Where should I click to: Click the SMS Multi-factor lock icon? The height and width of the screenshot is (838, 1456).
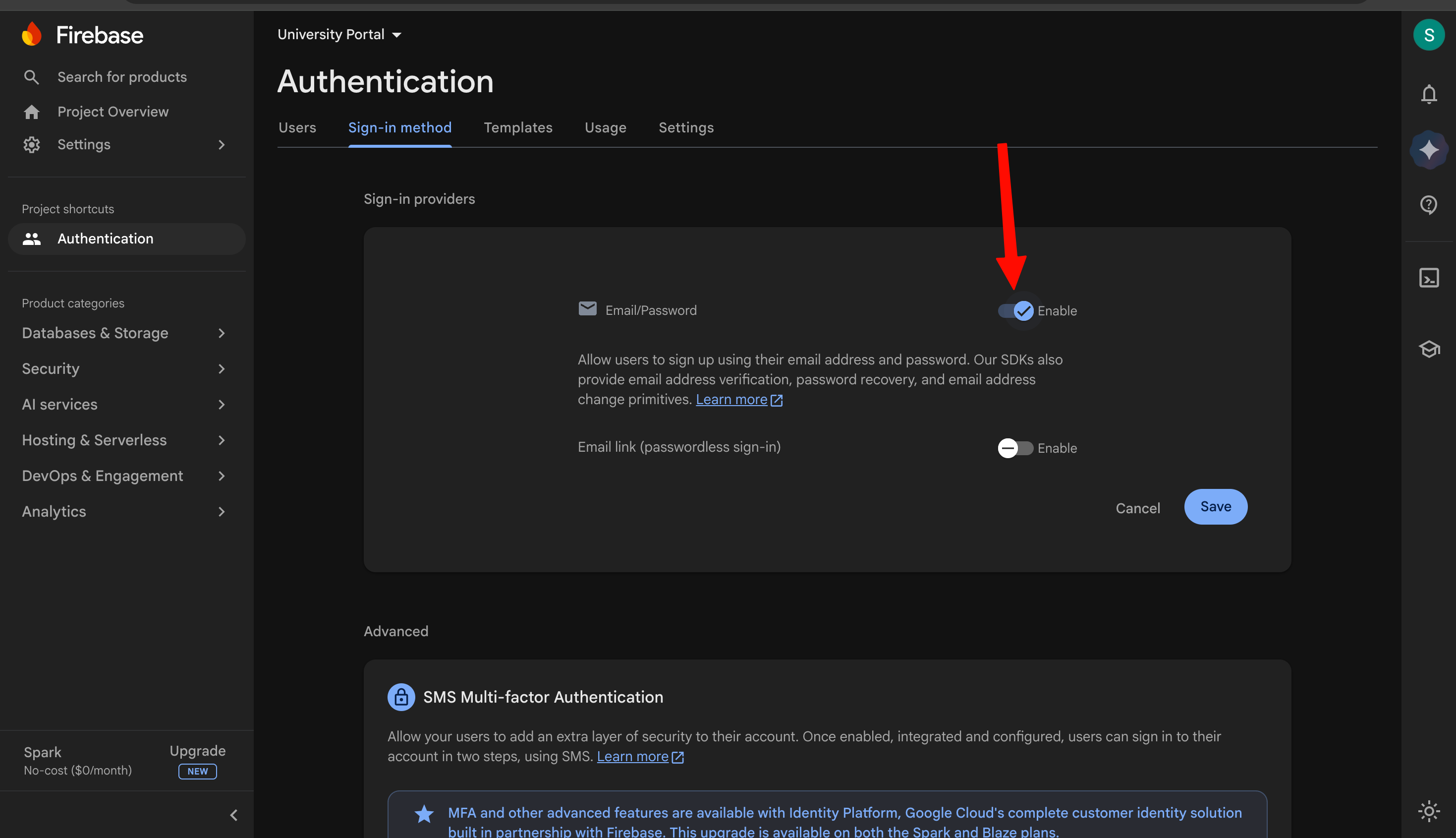[401, 697]
